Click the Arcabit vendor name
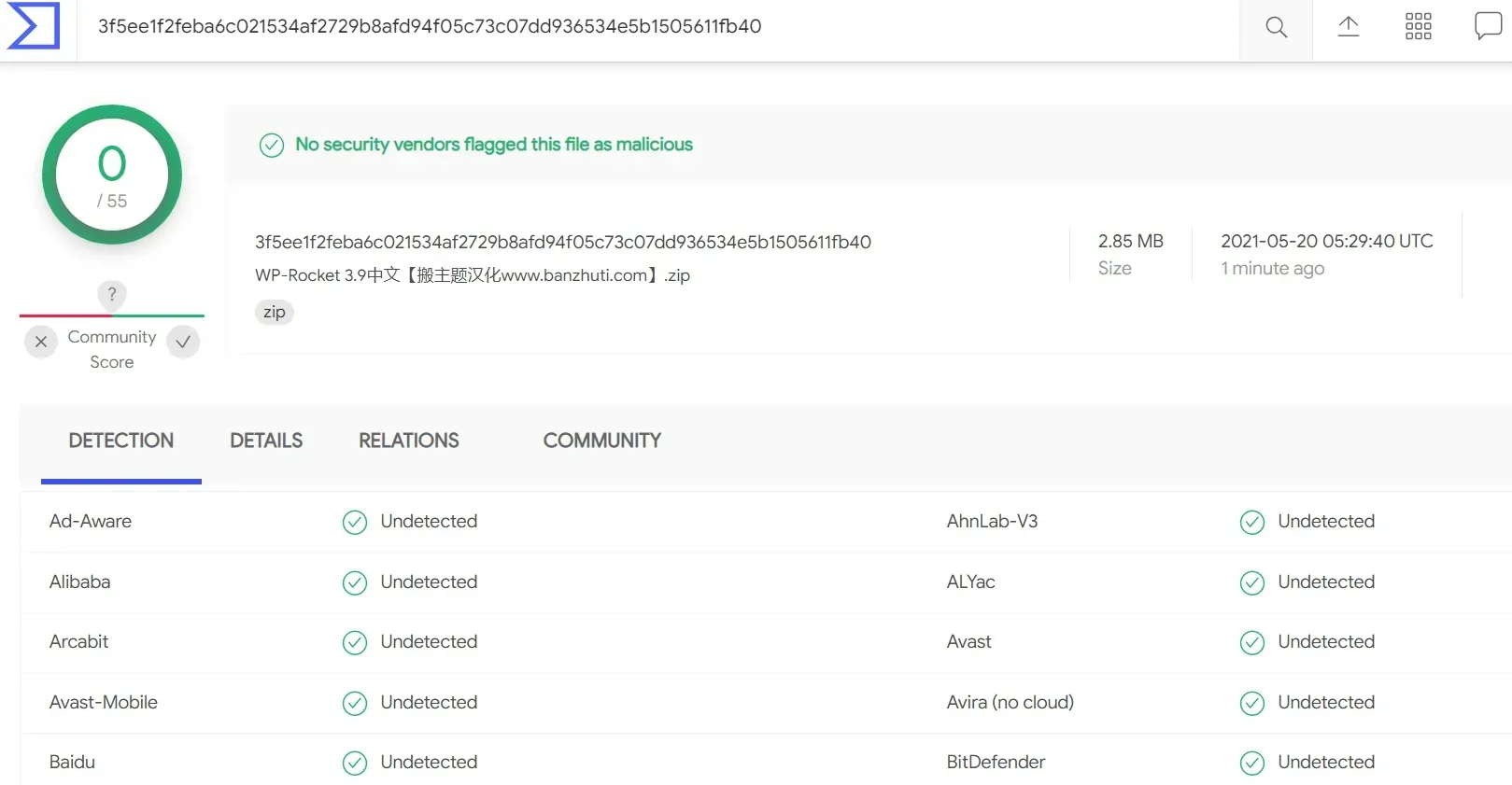Viewport: 1512px width, 785px height. [79, 641]
